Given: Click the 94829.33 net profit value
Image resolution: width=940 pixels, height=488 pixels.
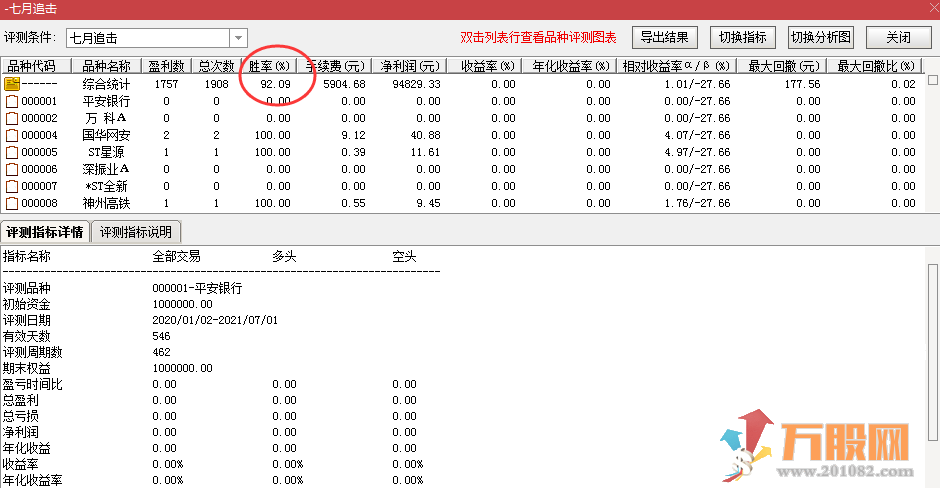Looking at the screenshot, I should pos(416,84).
